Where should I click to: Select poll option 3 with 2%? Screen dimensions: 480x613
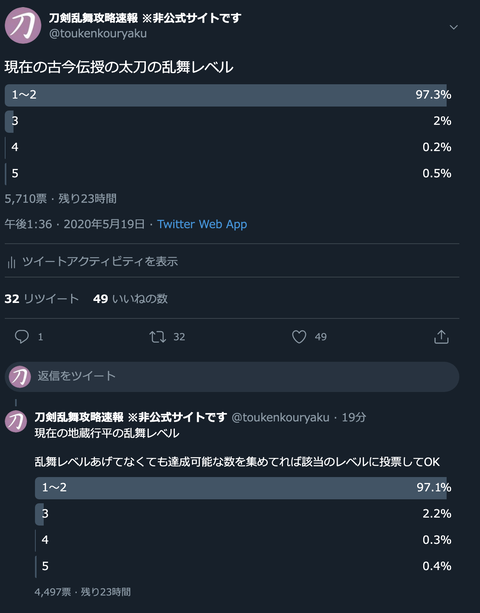228,121
